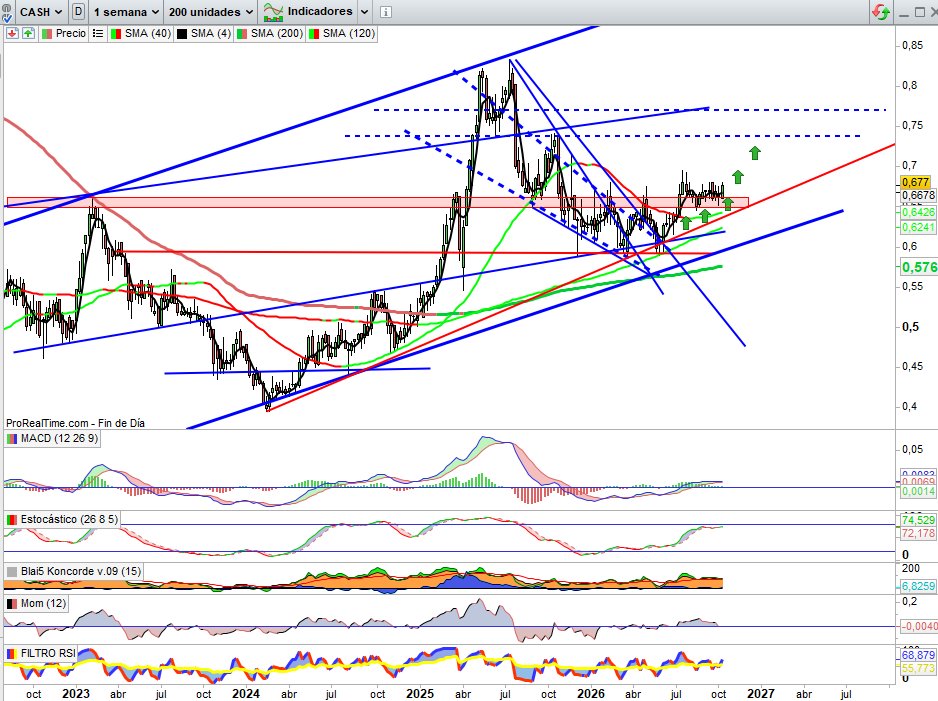Screen dimensions: 938x701
Task: Click the 2023 year label on time axis
Action: [76, 694]
